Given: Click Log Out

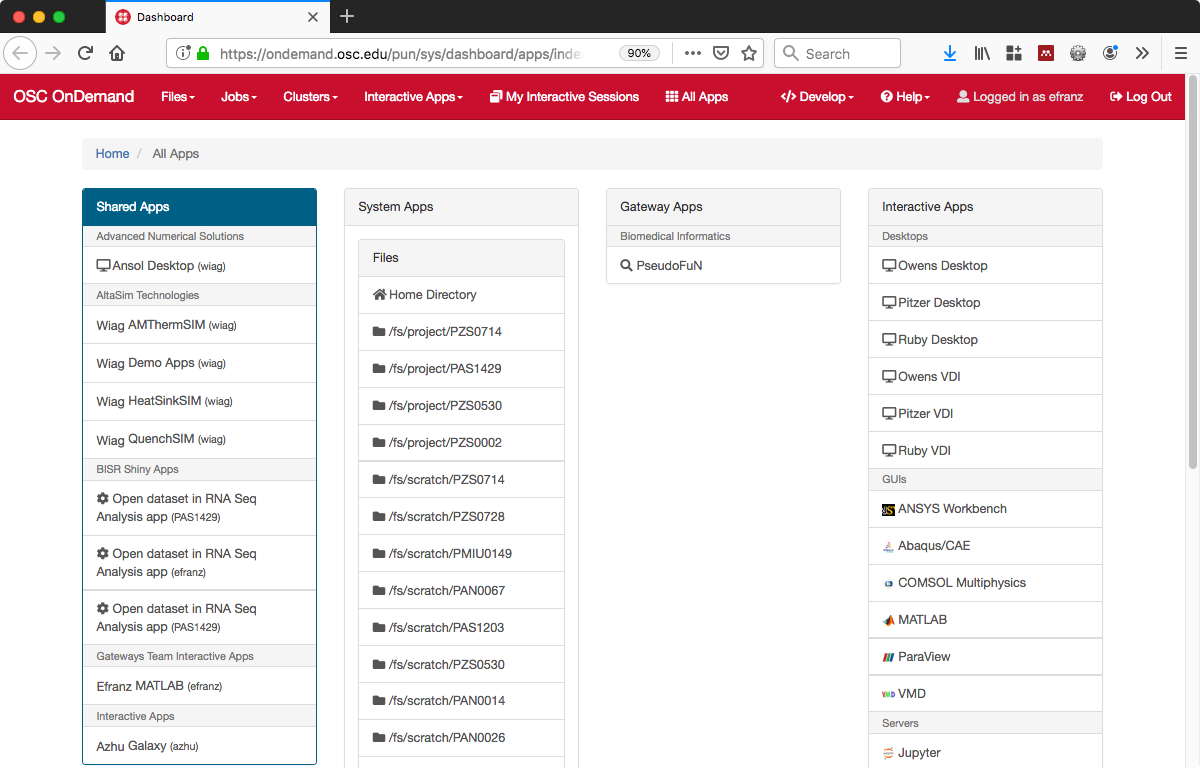Looking at the screenshot, I should click(x=1140, y=97).
